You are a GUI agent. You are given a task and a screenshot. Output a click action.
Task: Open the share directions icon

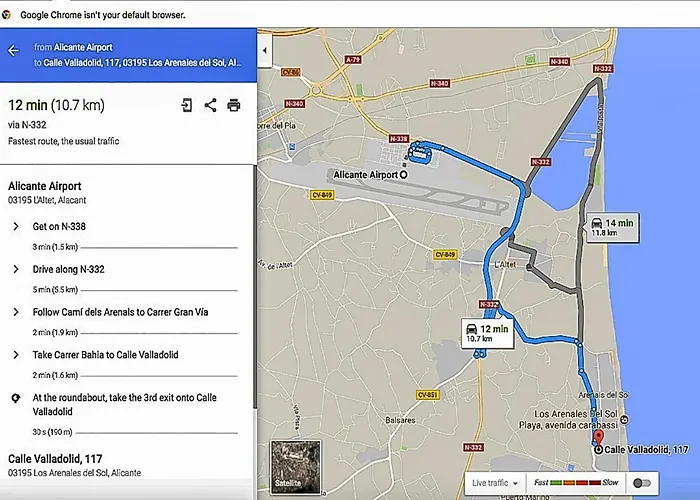click(210, 105)
